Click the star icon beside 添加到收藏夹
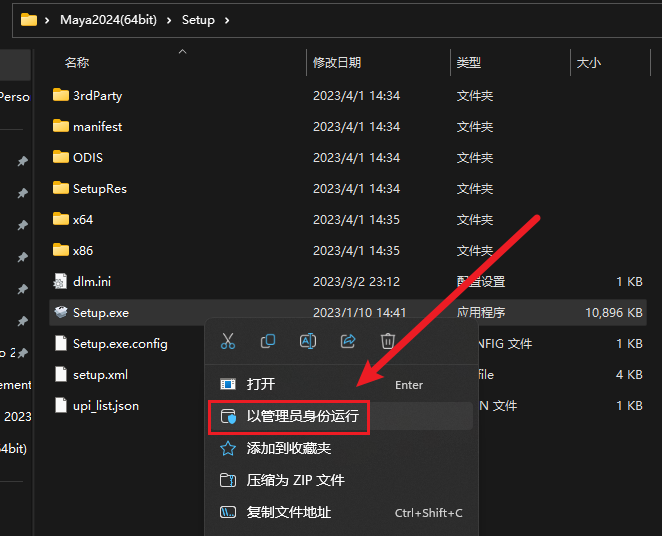The image size is (662, 536). point(228,448)
